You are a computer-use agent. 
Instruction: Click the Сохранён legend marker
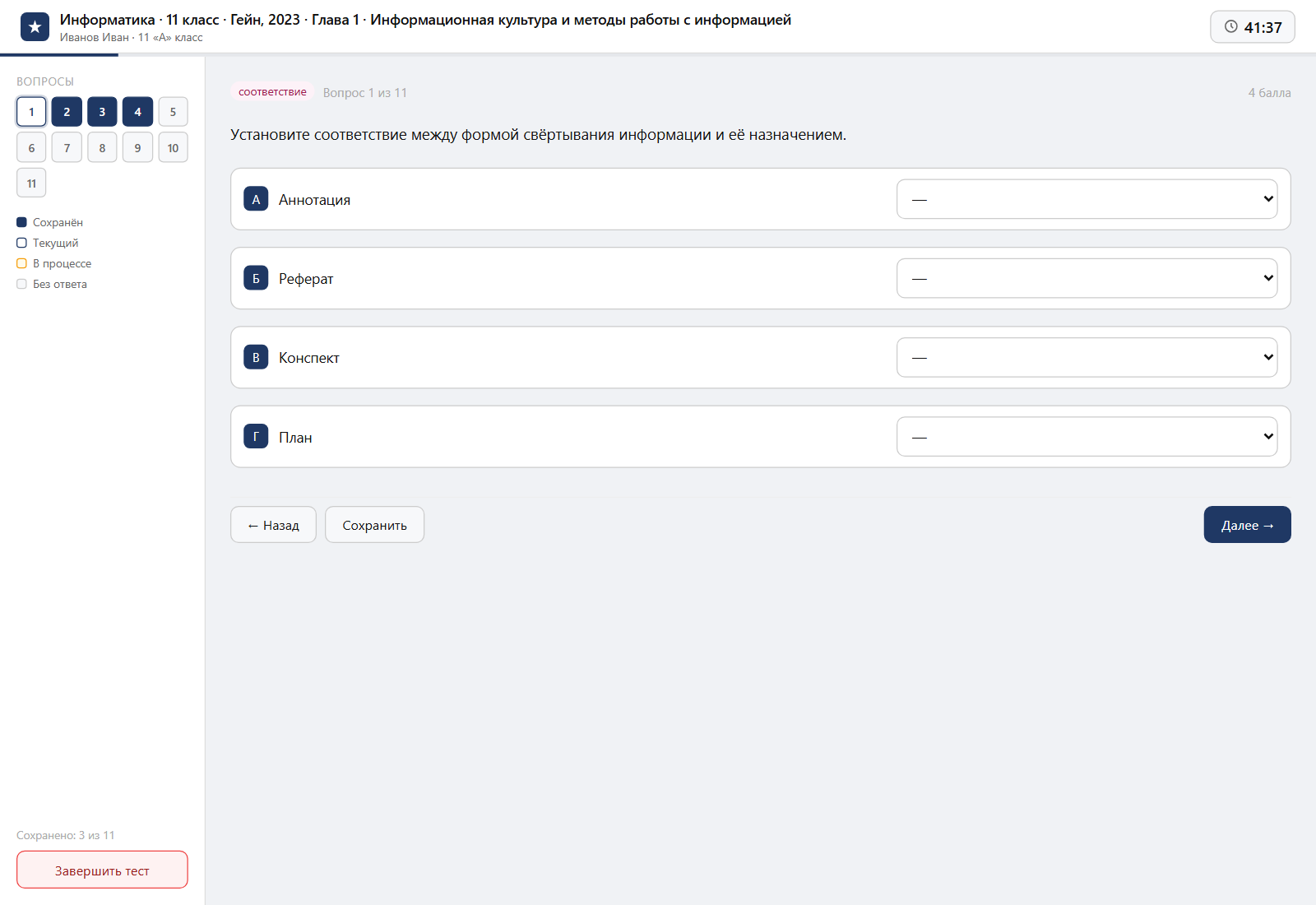[22, 222]
